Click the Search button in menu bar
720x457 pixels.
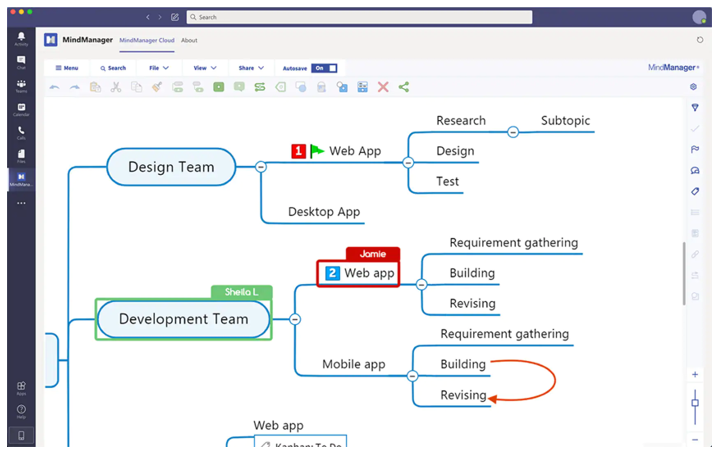112,68
